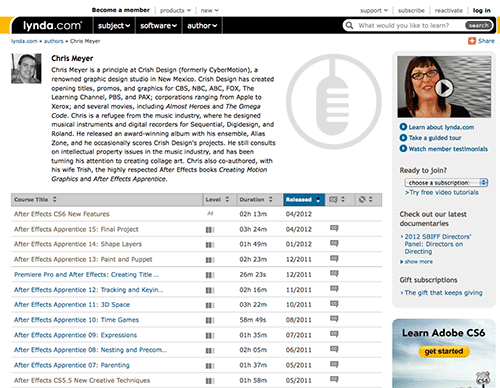The image size is (500, 388).
Task: Click level icon for Apprentice 15: Final Project
Action: tap(210, 230)
